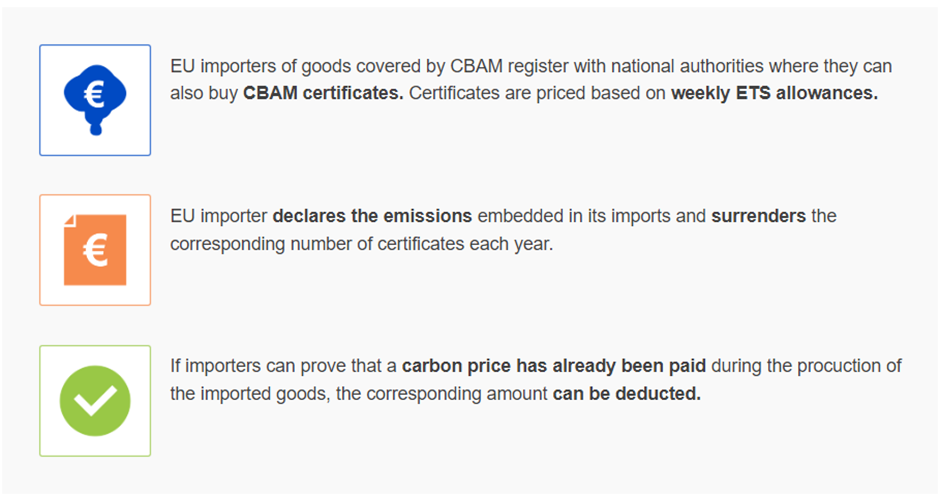Click the bold word "surrenders"
The image size is (940, 497).
tap(758, 216)
